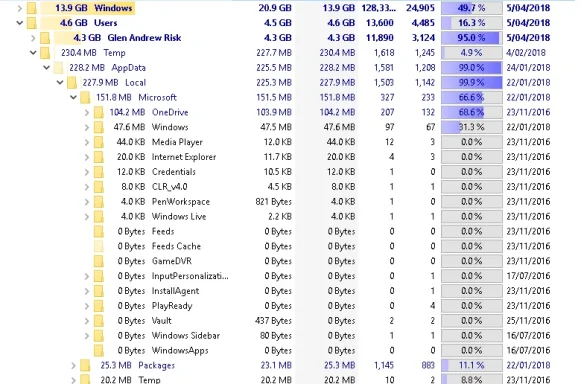Expand the Credentials folder
The height and width of the screenshot is (384, 581).
[x=87, y=172]
